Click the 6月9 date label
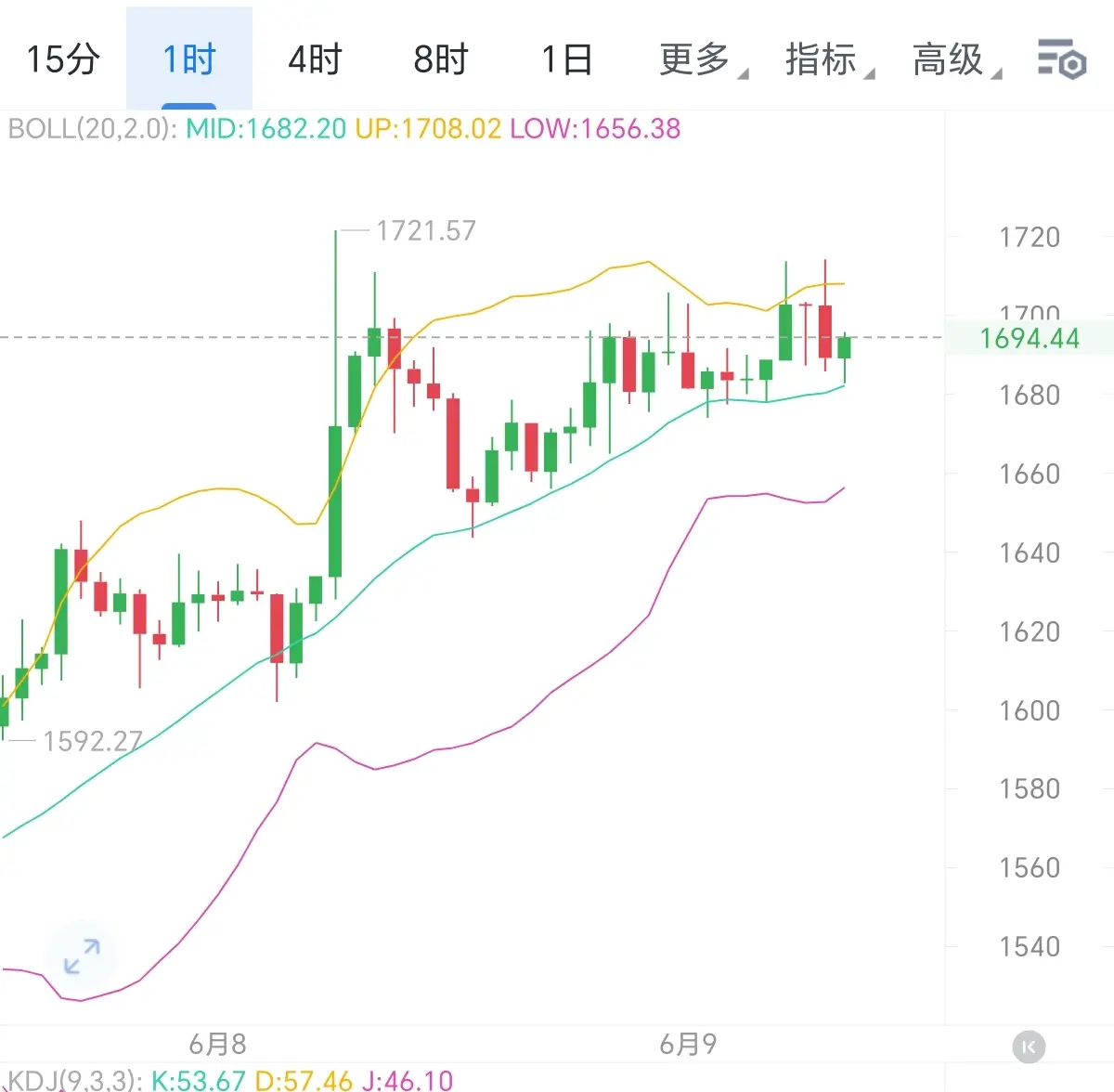Screen dimensions: 1114x1092 pos(689,1045)
